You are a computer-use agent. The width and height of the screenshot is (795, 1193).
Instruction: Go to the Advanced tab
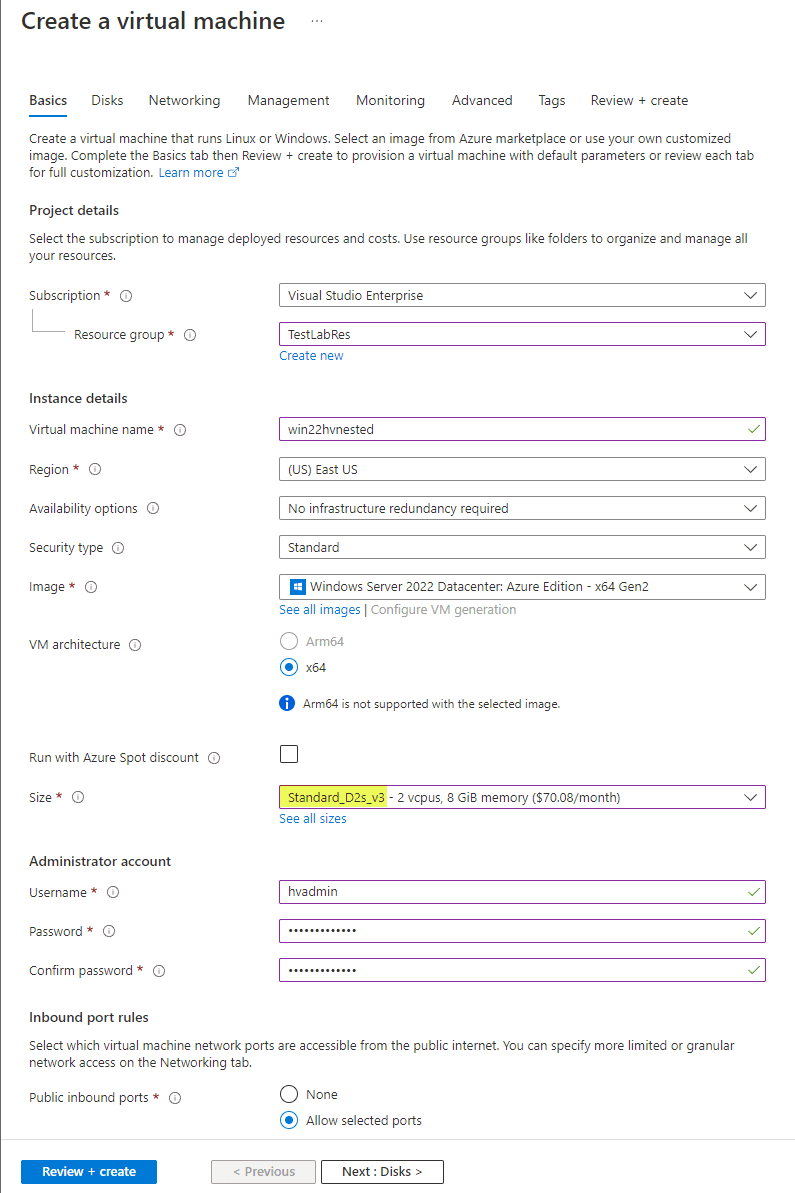(x=482, y=100)
